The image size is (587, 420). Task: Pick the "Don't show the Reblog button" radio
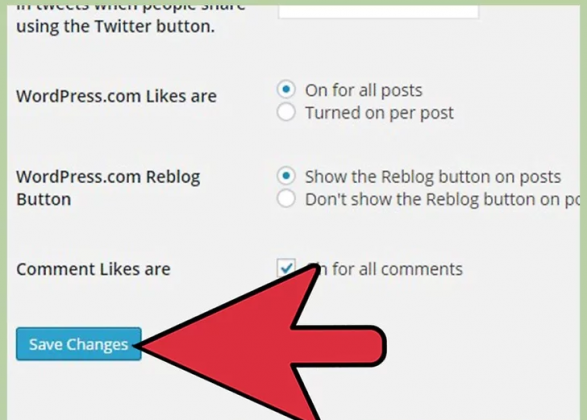click(286, 198)
